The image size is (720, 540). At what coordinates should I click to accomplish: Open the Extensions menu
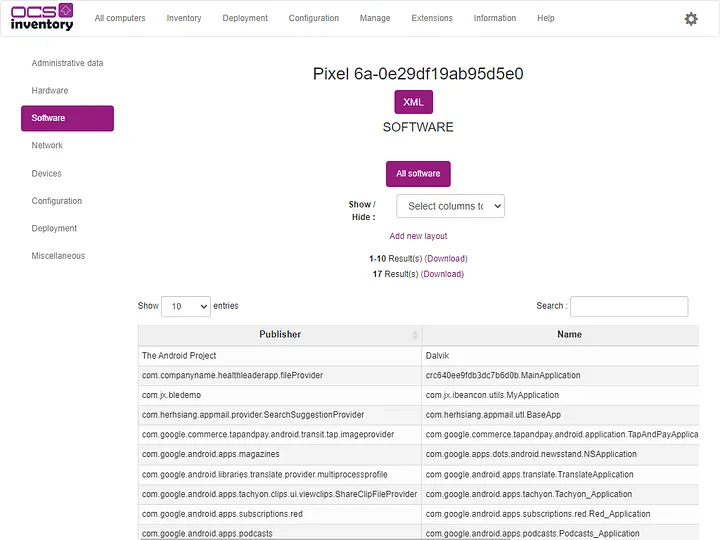tap(432, 18)
